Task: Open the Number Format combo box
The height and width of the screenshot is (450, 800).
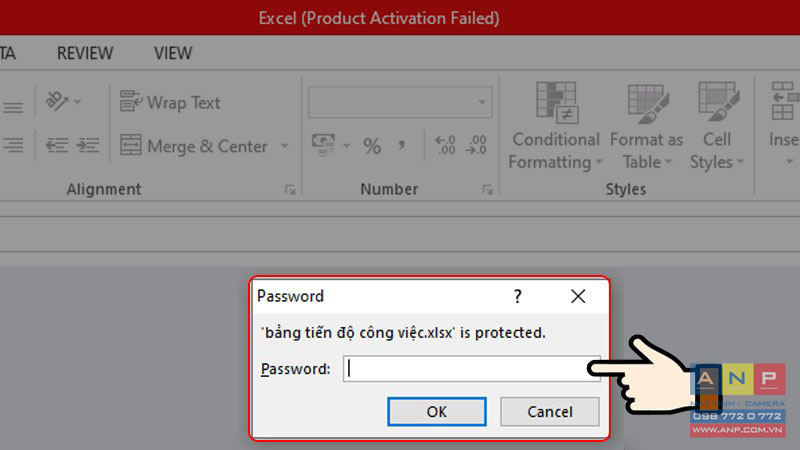Action: [x=400, y=102]
